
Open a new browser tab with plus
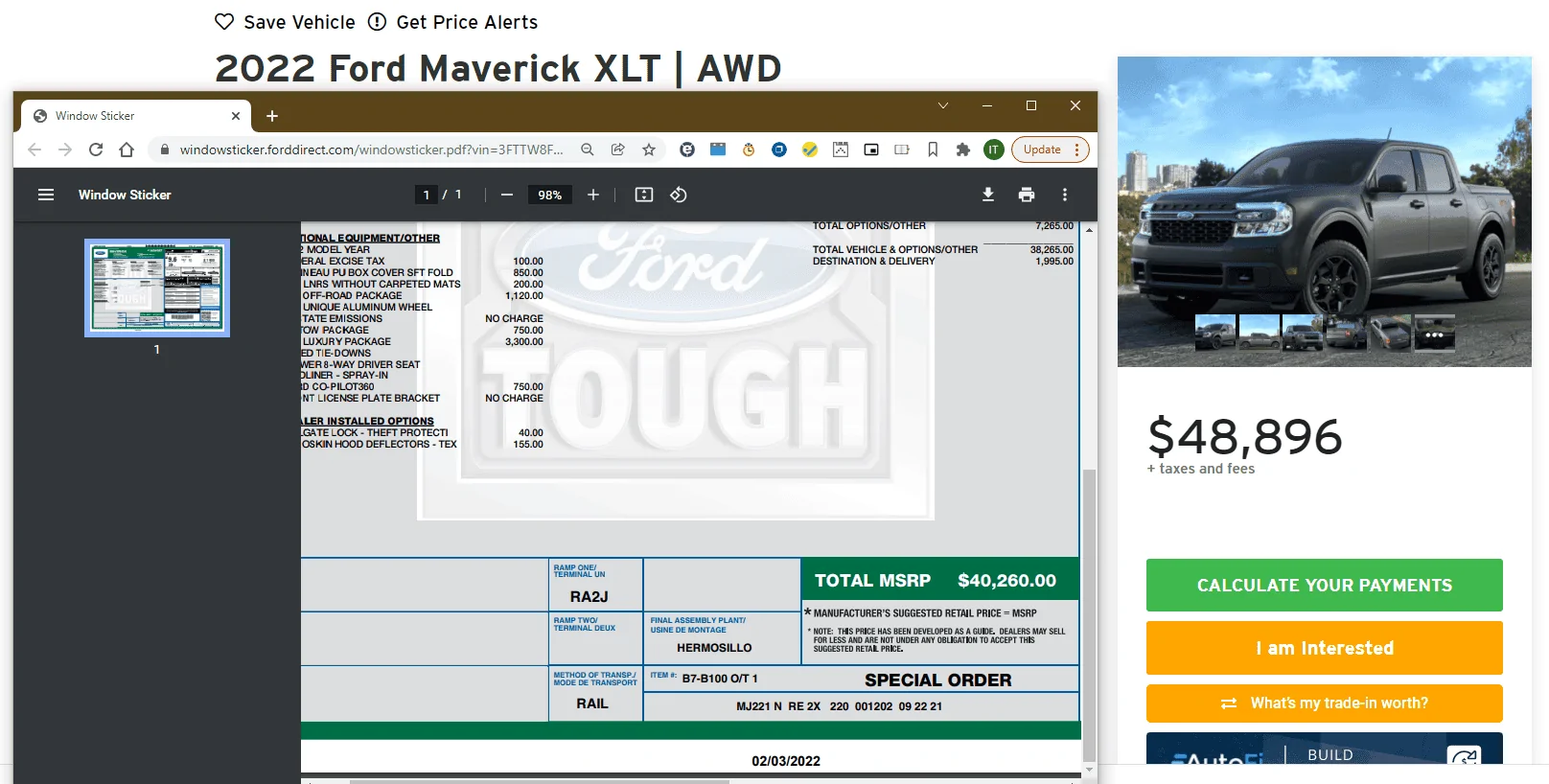click(x=272, y=116)
